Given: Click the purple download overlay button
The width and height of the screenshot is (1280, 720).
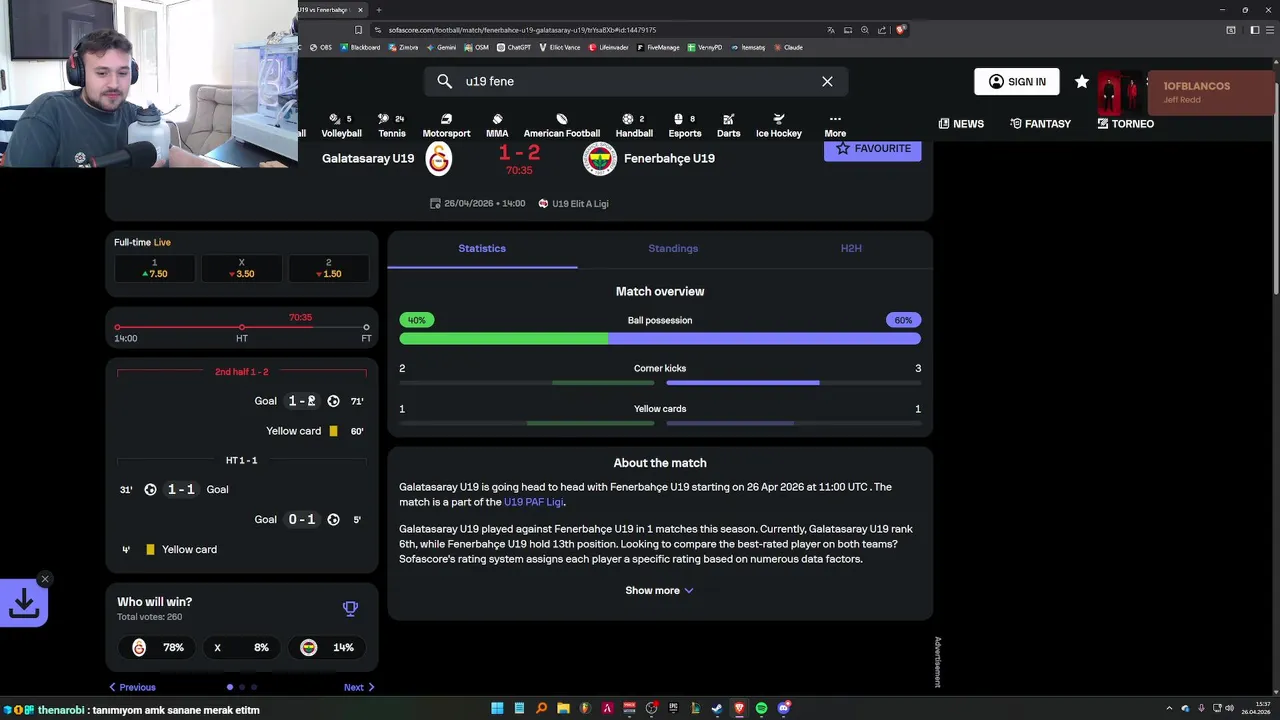Looking at the screenshot, I should [24, 603].
